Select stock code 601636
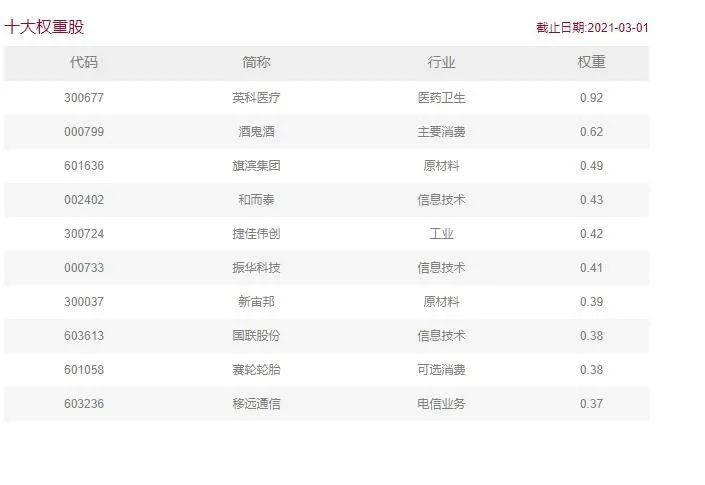The height and width of the screenshot is (485, 705). [x=84, y=166]
